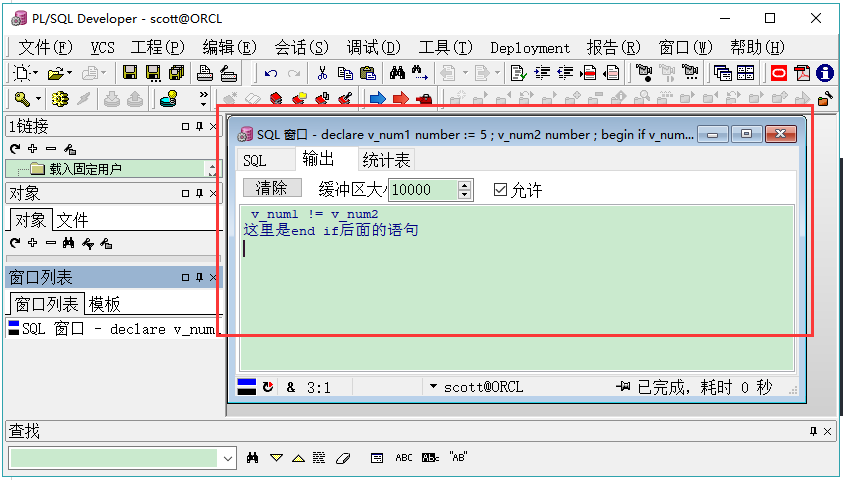Screen dimensions: 843x480
Task: Cascade windows with the overlapping windows icon
Action: click(723, 73)
